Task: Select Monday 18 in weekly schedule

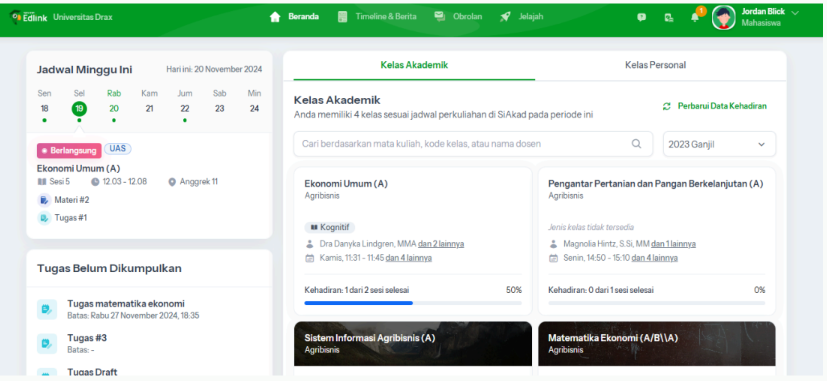Action: pos(44,108)
